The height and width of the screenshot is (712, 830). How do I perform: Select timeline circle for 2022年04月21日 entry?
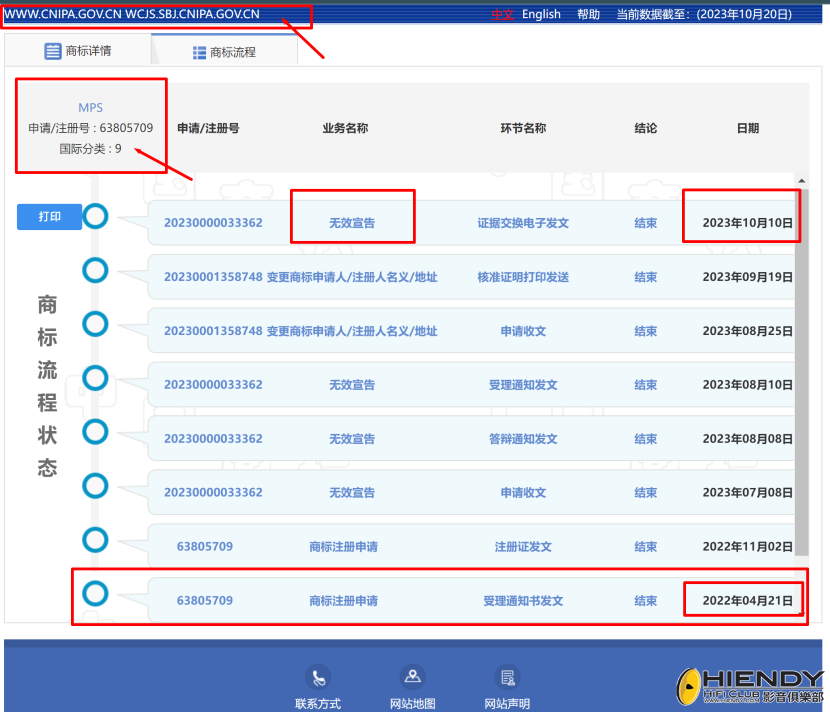pos(95,593)
